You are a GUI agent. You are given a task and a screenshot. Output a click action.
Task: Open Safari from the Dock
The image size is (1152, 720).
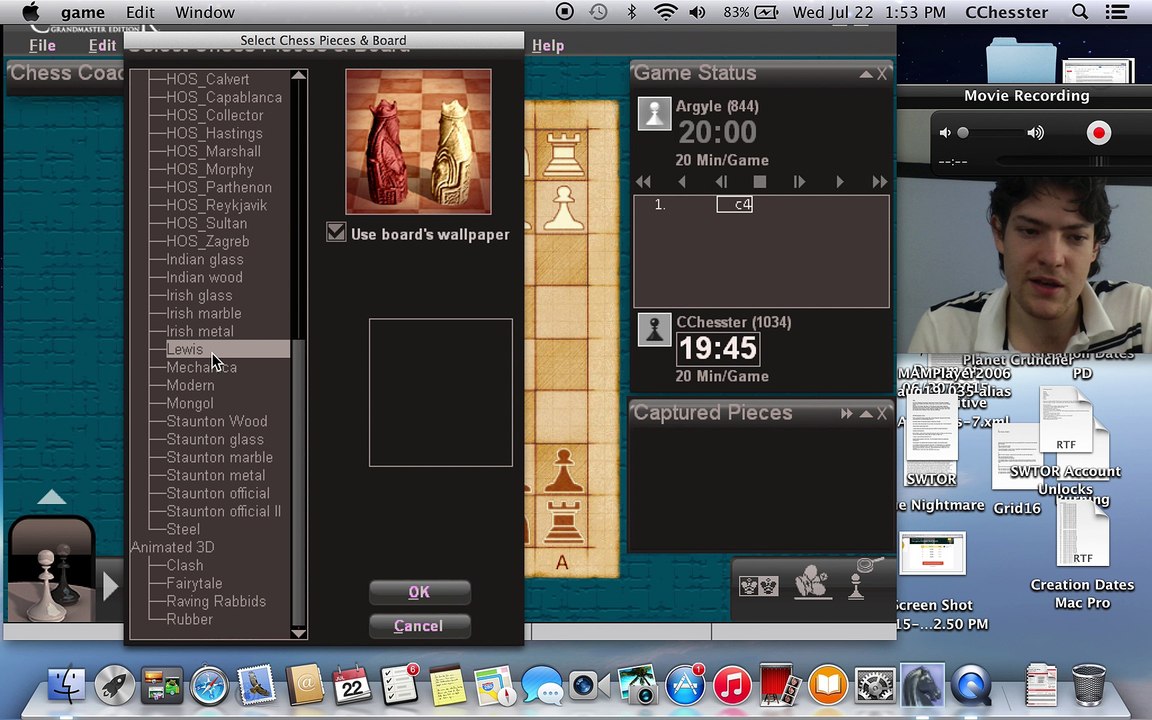click(x=209, y=686)
